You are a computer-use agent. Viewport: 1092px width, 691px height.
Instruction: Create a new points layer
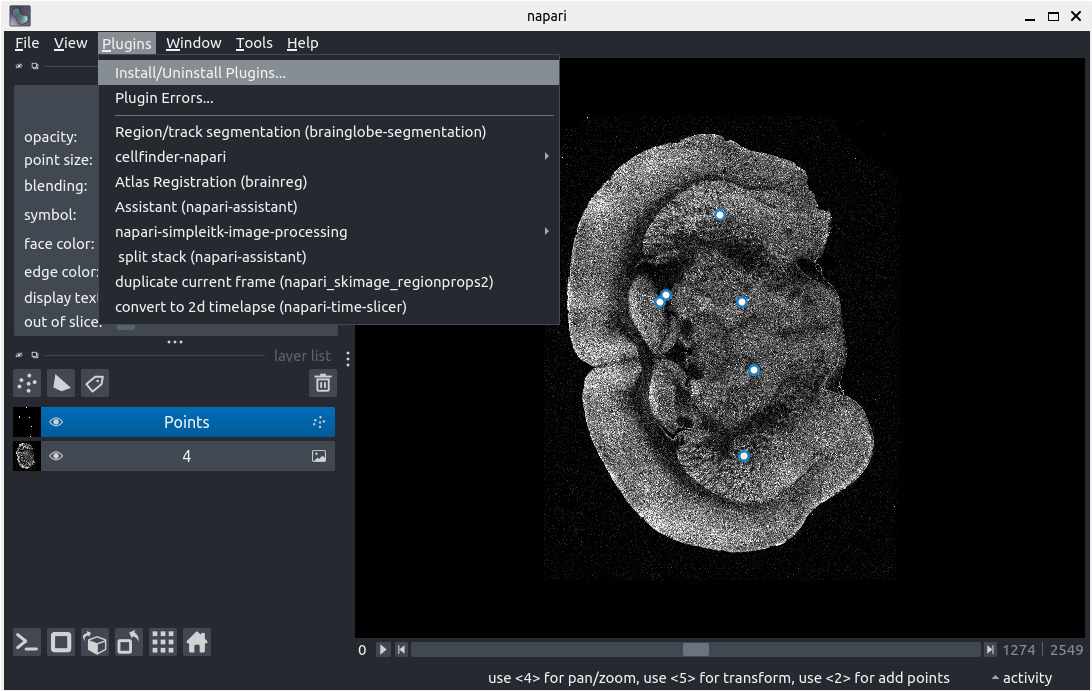tap(28, 383)
